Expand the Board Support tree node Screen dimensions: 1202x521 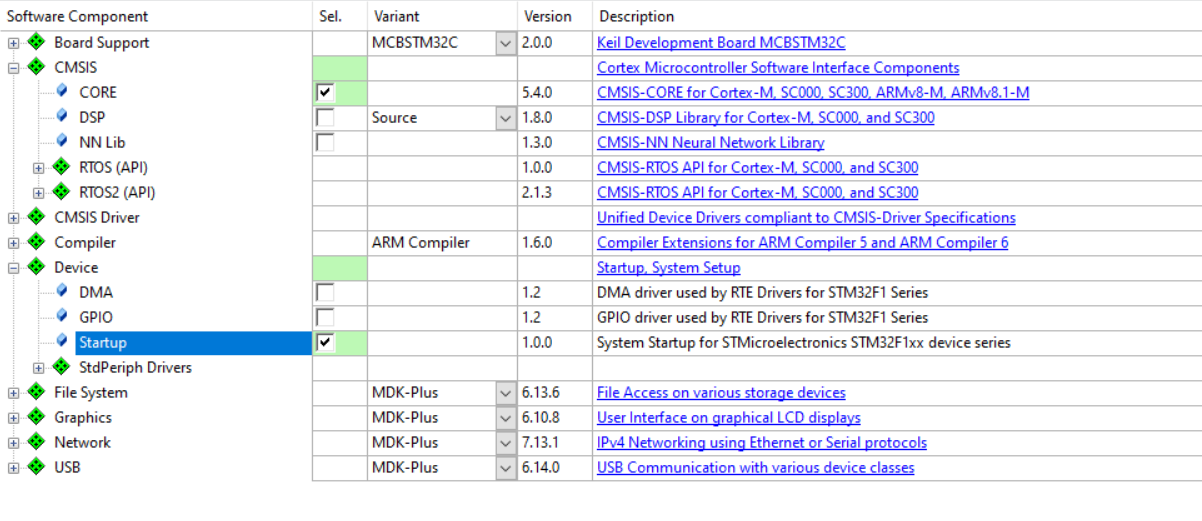click(14, 43)
